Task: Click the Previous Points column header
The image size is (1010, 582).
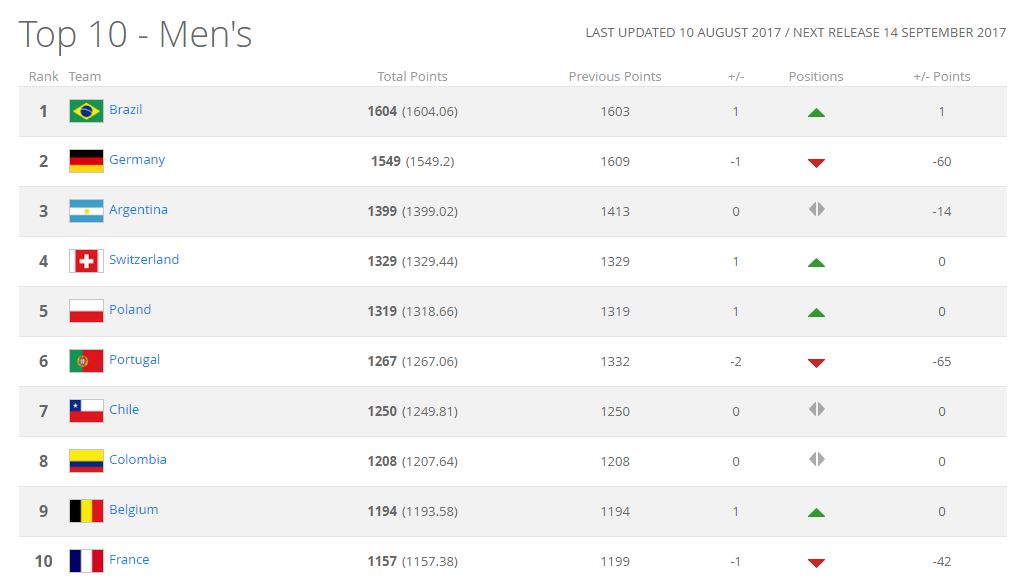Action: (615, 77)
